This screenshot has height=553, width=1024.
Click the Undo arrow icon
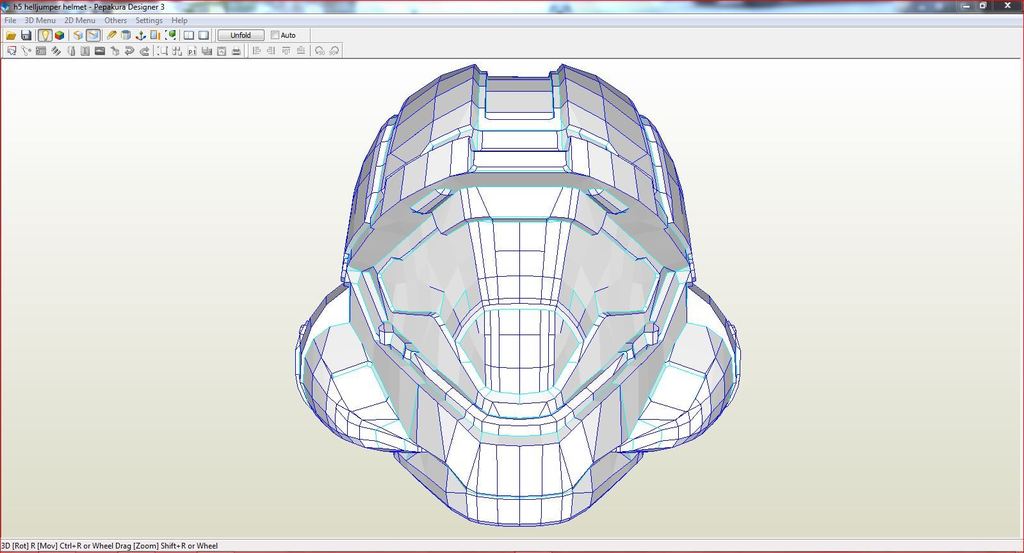129,51
